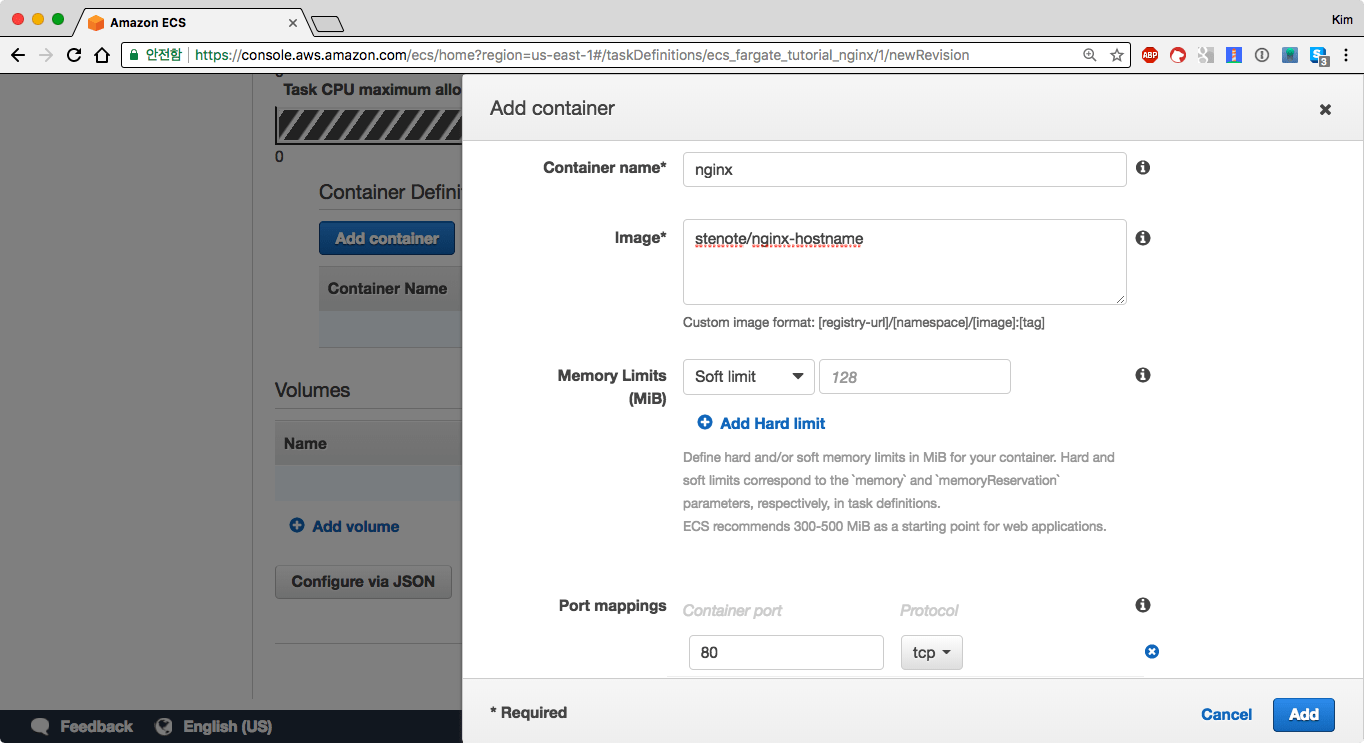Open a new browser tab
Image resolution: width=1364 pixels, height=743 pixels.
point(327,23)
